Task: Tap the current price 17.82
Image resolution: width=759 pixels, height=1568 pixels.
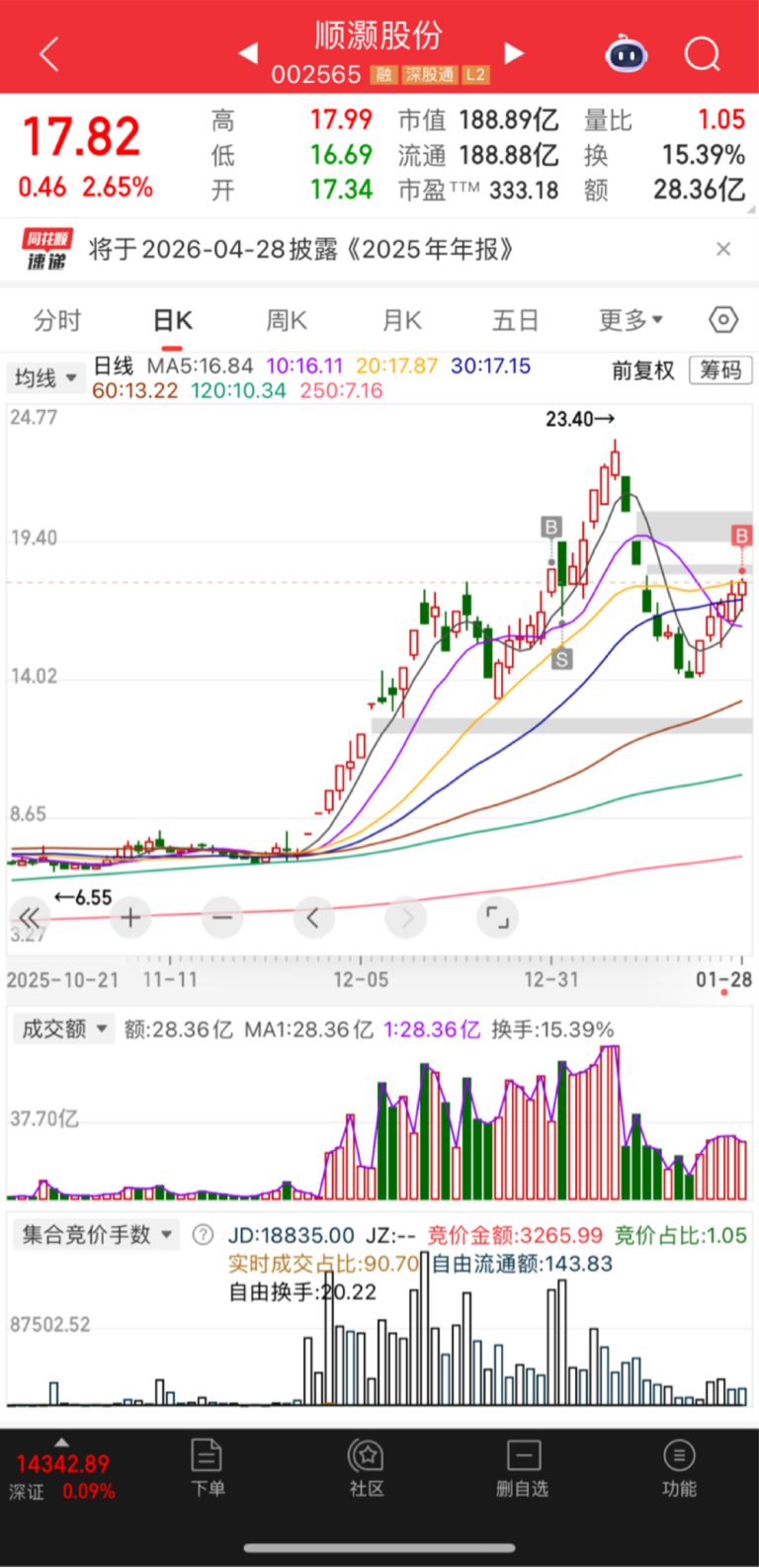Action: 81,136
